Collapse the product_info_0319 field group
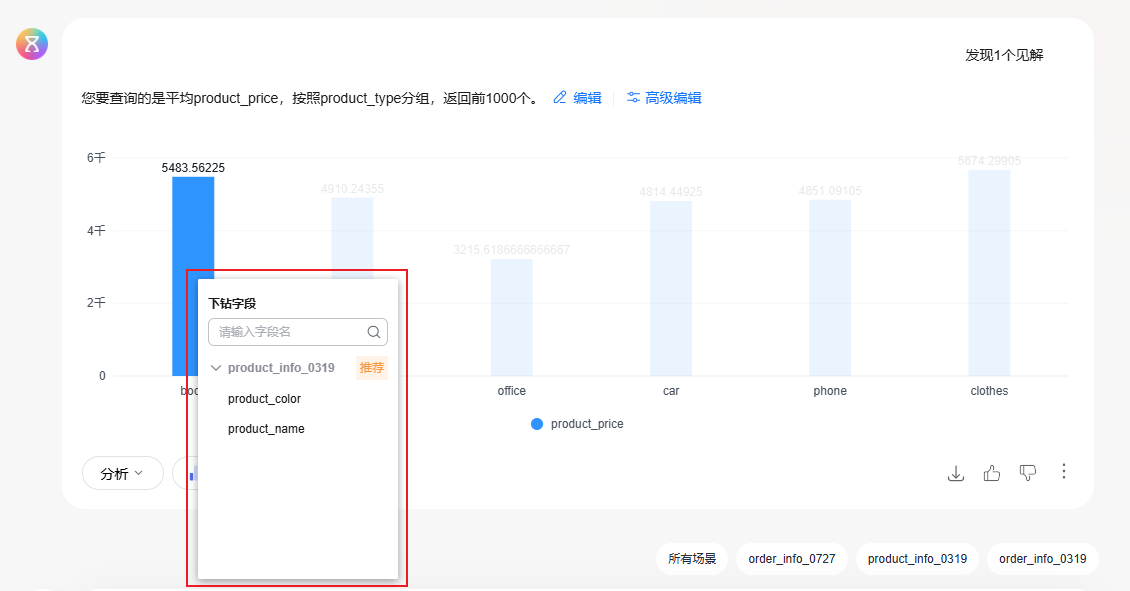1130x591 pixels. 215,368
